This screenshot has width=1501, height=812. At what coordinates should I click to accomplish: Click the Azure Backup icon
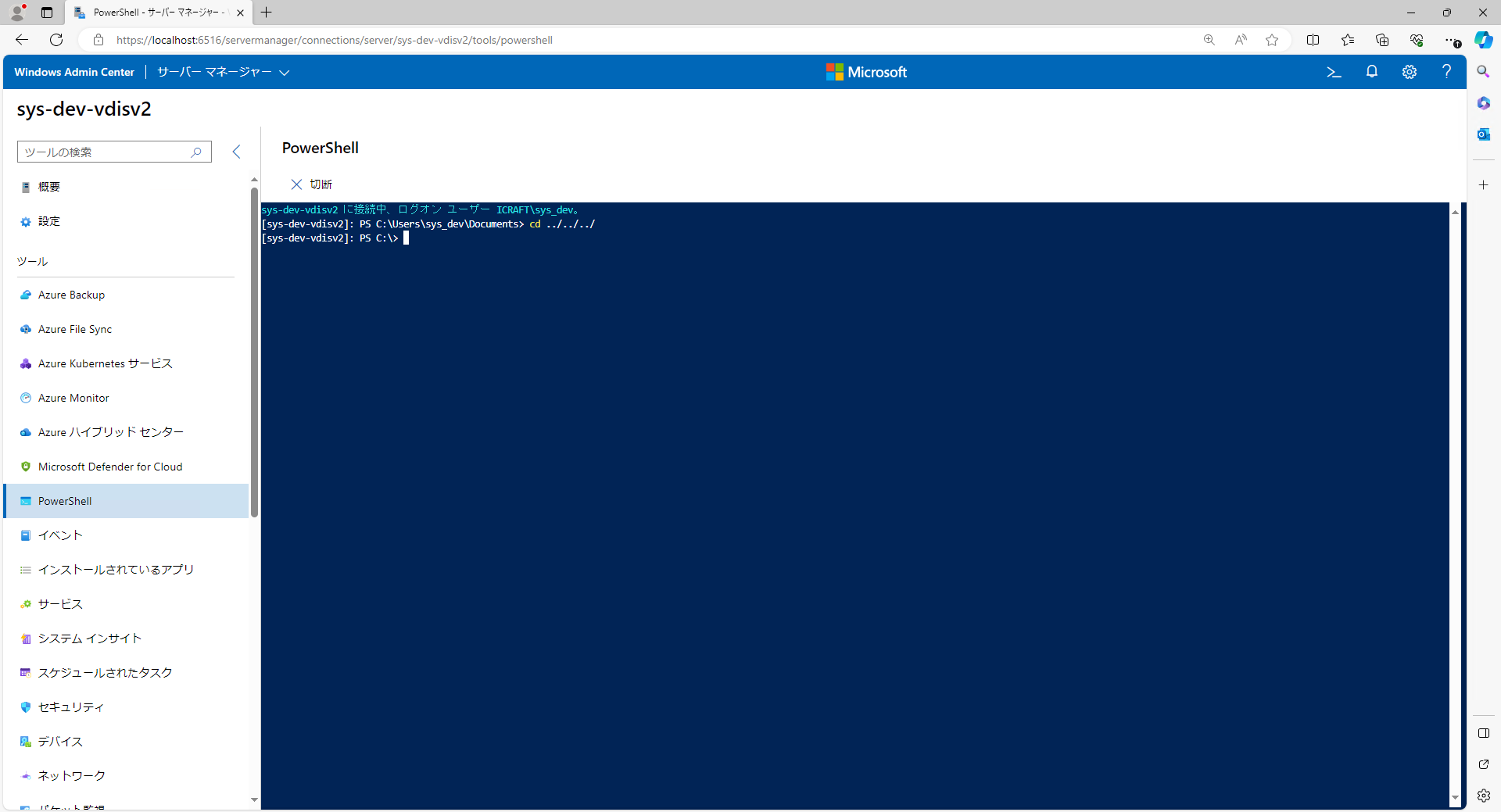click(x=26, y=295)
